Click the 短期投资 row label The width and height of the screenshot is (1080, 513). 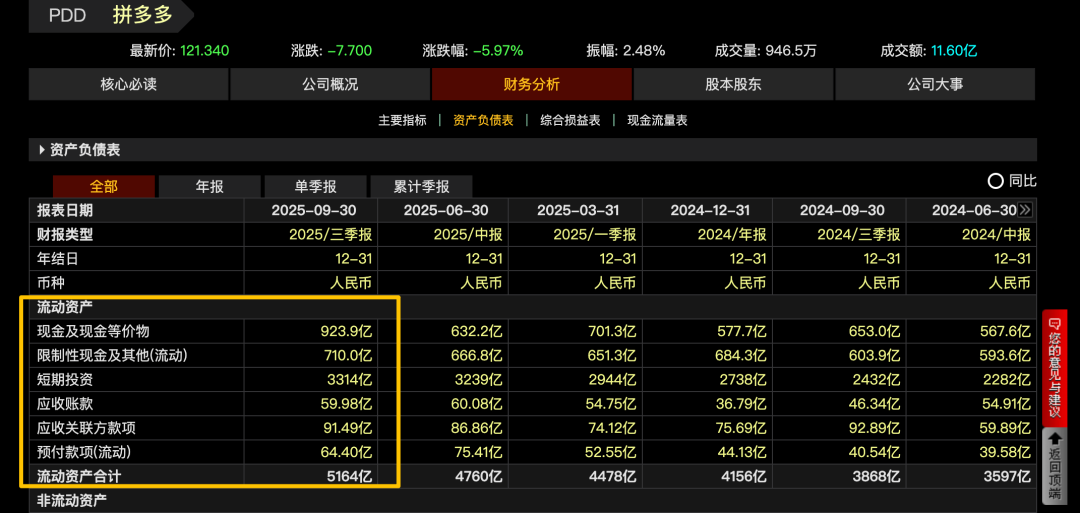tap(65, 379)
